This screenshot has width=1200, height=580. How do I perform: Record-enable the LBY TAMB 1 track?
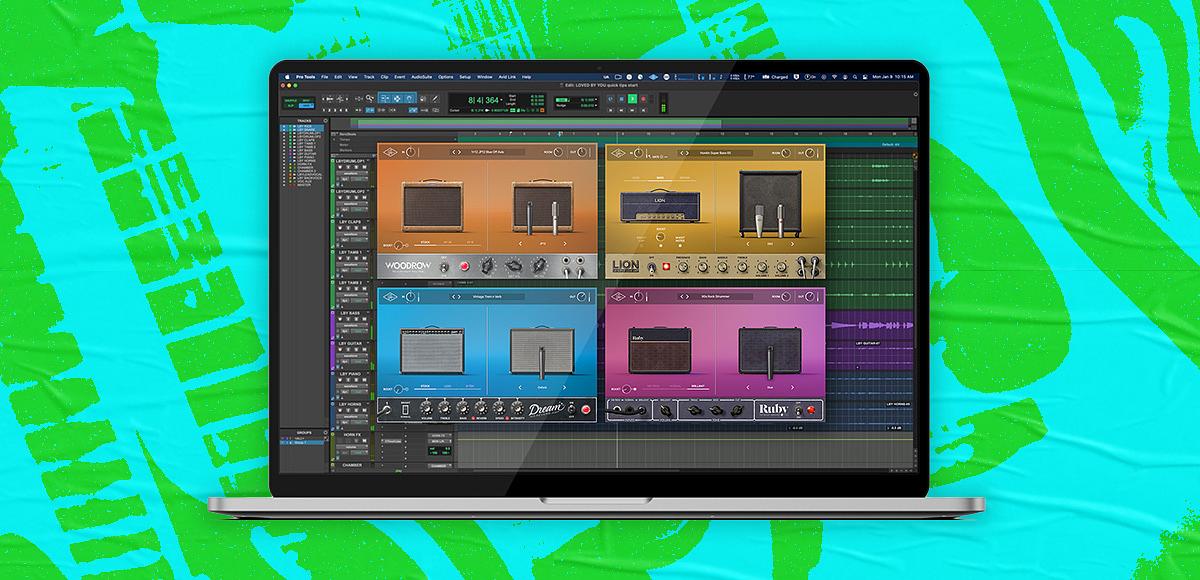click(x=340, y=258)
